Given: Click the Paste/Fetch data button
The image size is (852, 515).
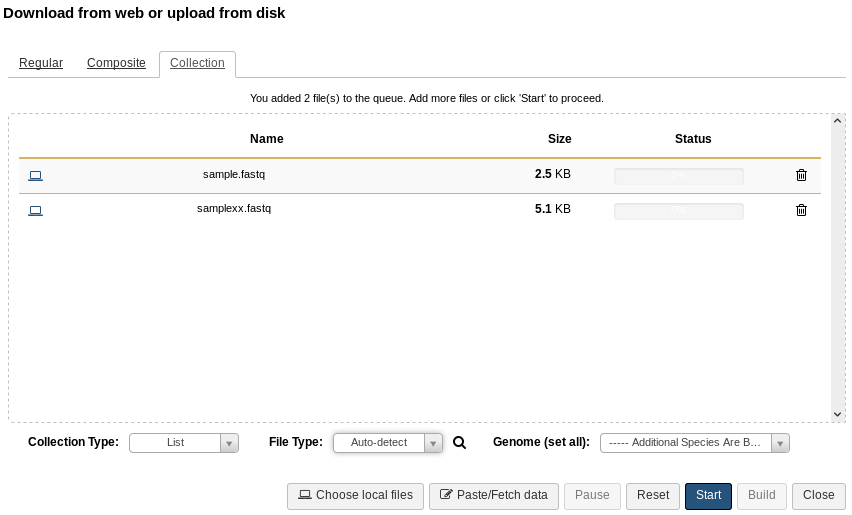Looking at the screenshot, I should 494,496.
